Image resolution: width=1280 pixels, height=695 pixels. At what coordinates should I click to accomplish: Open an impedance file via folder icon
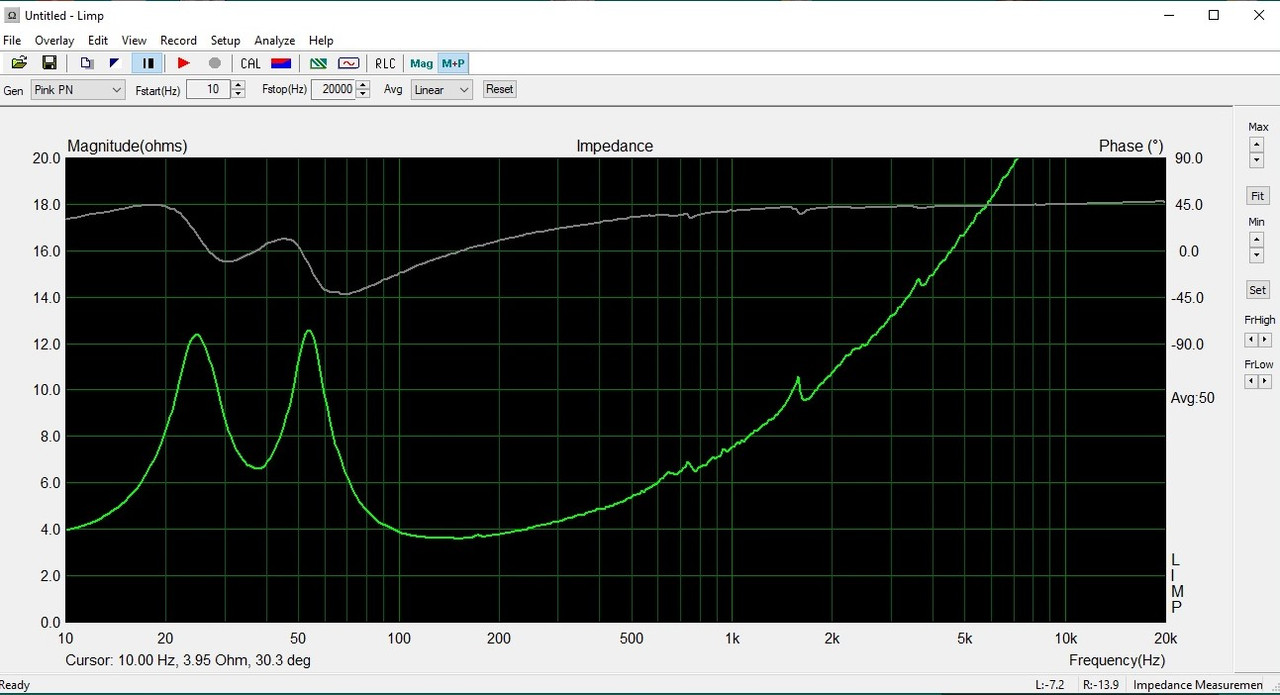coord(19,63)
